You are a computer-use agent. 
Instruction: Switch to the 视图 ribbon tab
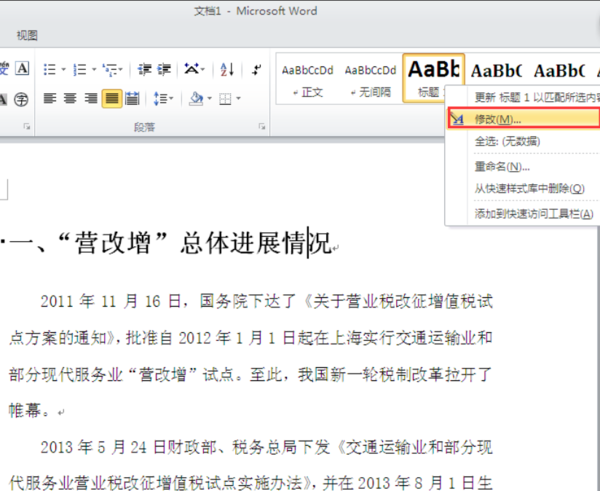click(27, 36)
